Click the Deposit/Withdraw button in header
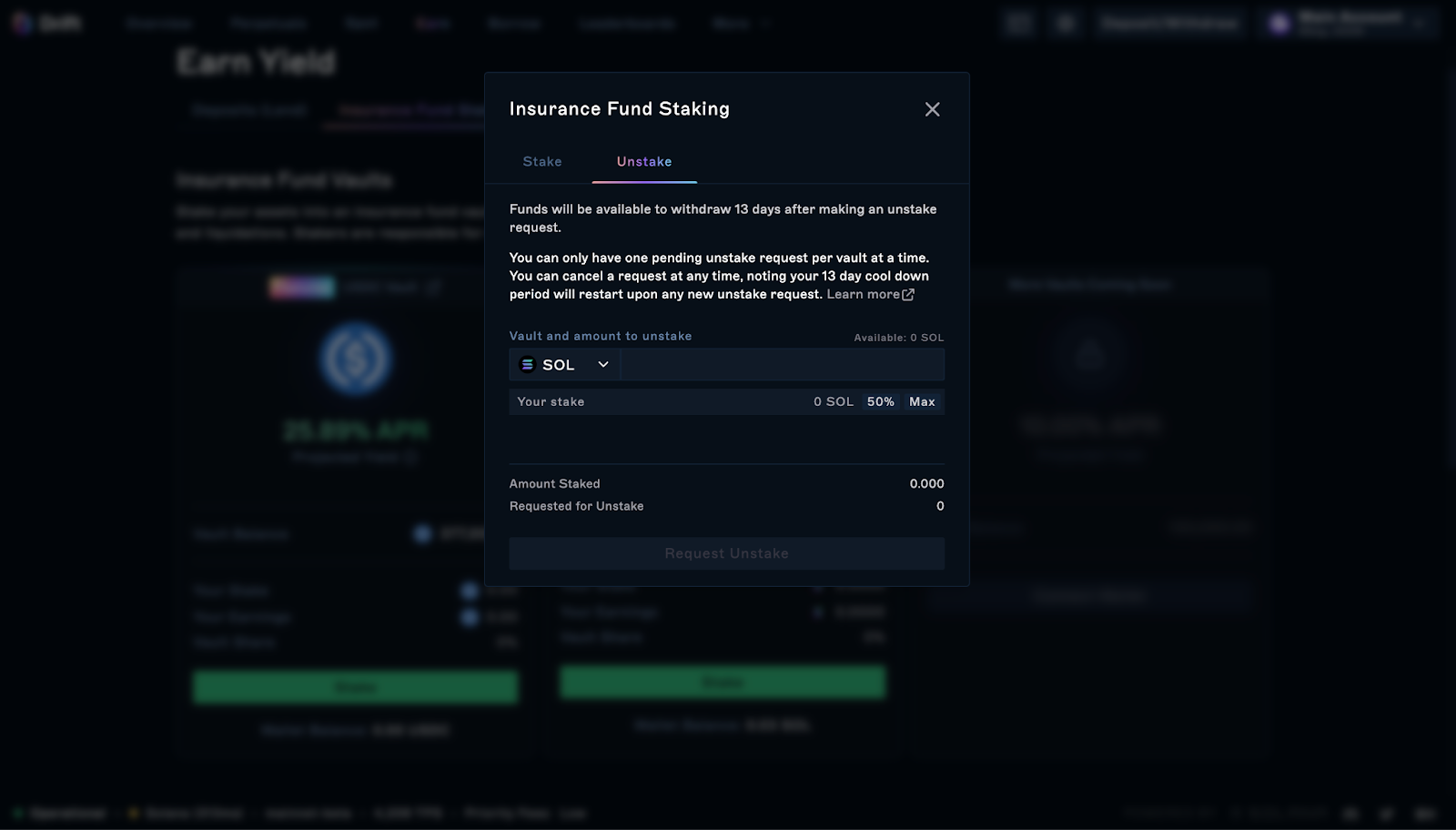 pos(1169,24)
